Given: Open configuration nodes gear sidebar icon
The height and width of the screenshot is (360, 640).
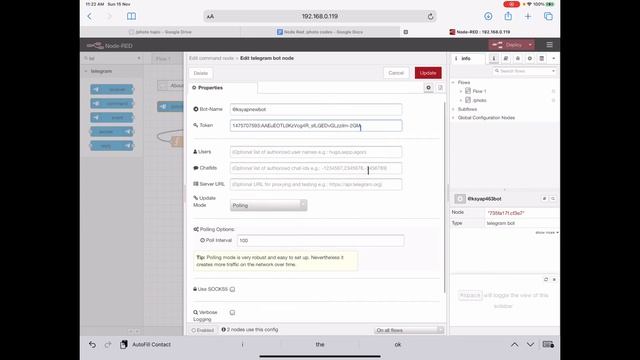Looking at the screenshot, I should (530, 58).
